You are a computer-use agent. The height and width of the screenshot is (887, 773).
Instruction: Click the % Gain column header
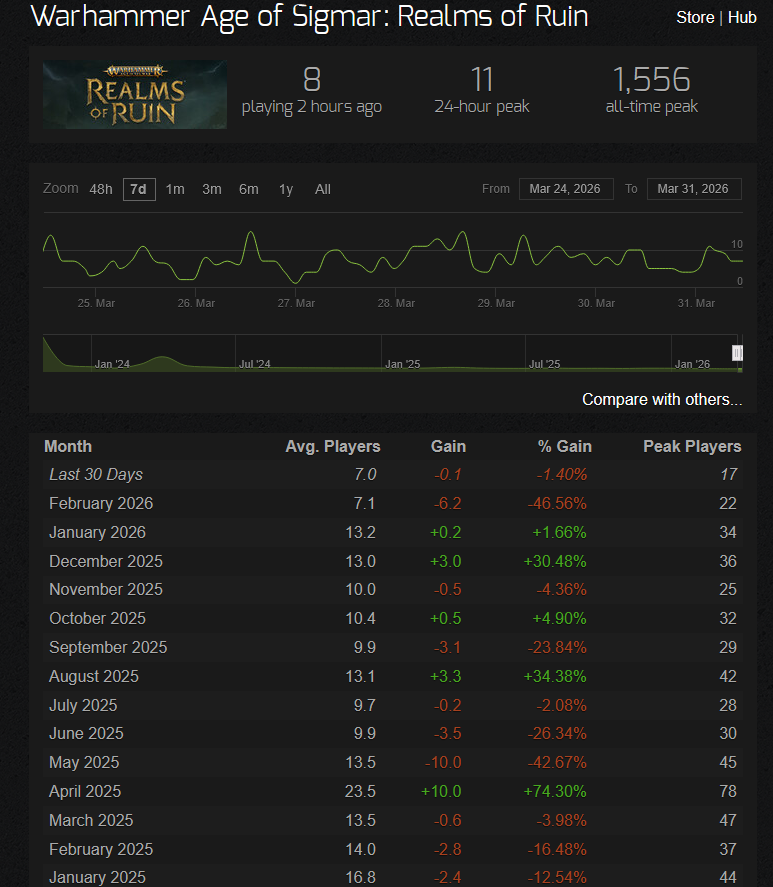tap(565, 446)
